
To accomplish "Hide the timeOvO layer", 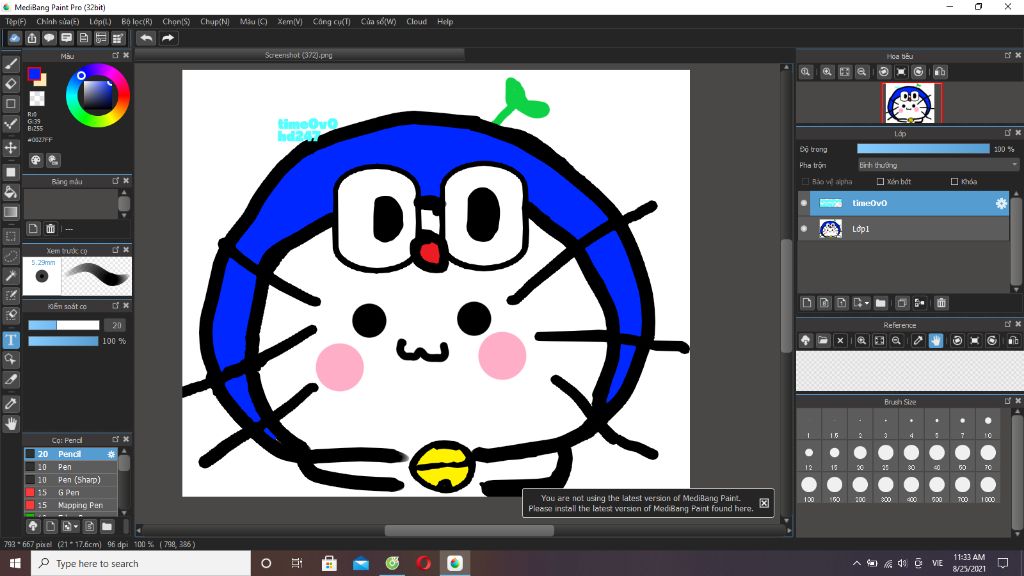I will (804, 203).
